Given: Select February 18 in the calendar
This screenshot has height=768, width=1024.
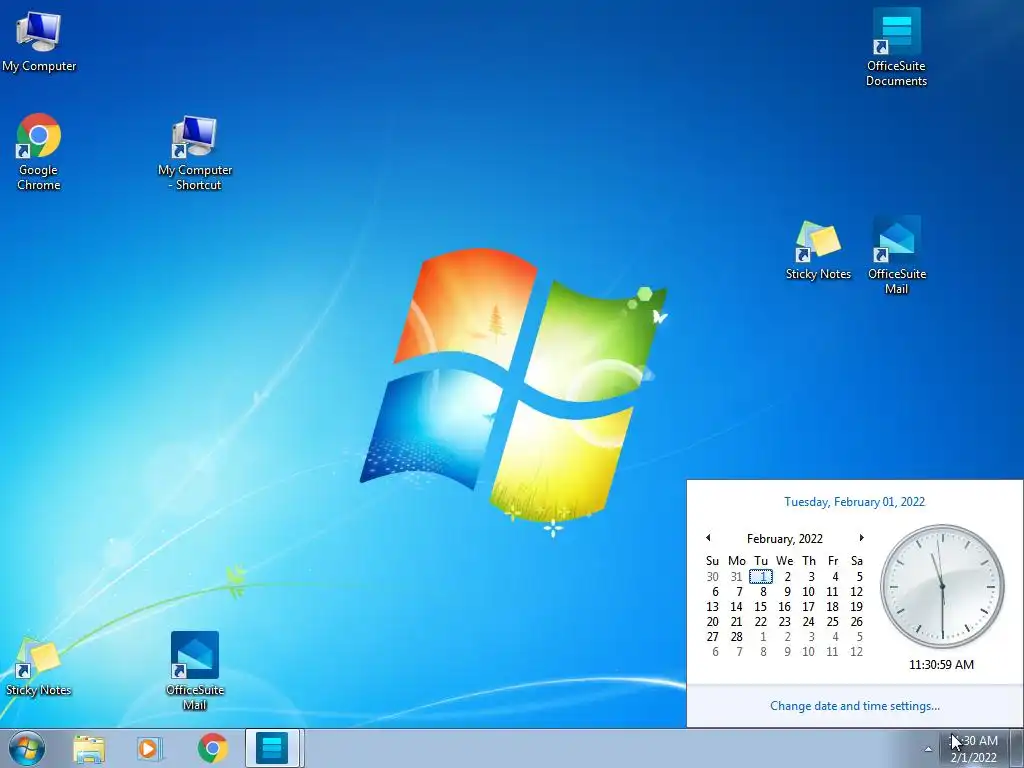Looking at the screenshot, I should [833, 607].
